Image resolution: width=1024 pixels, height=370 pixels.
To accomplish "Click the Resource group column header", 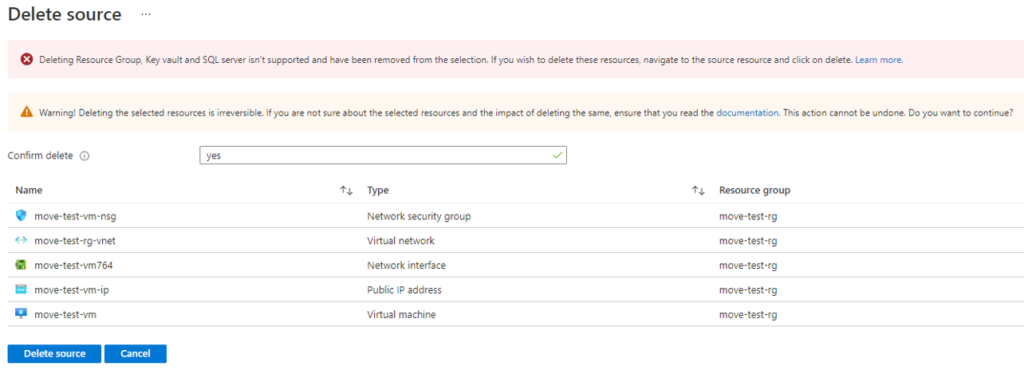I will click(754, 191).
